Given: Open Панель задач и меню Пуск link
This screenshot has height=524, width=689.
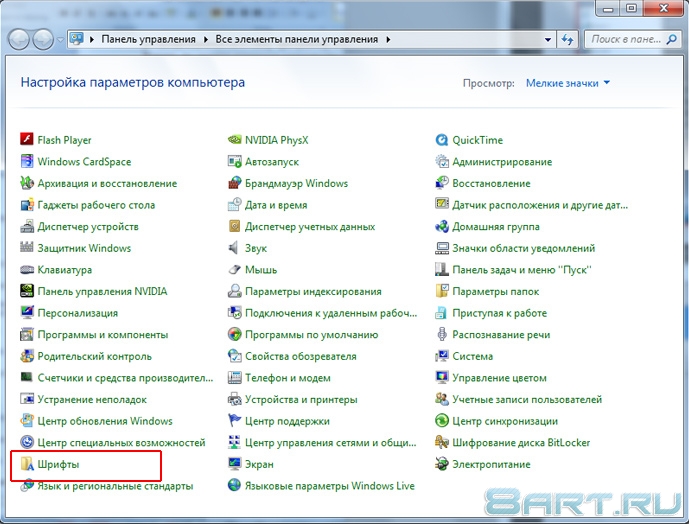Looking at the screenshot, I should (x=522, y=269).
